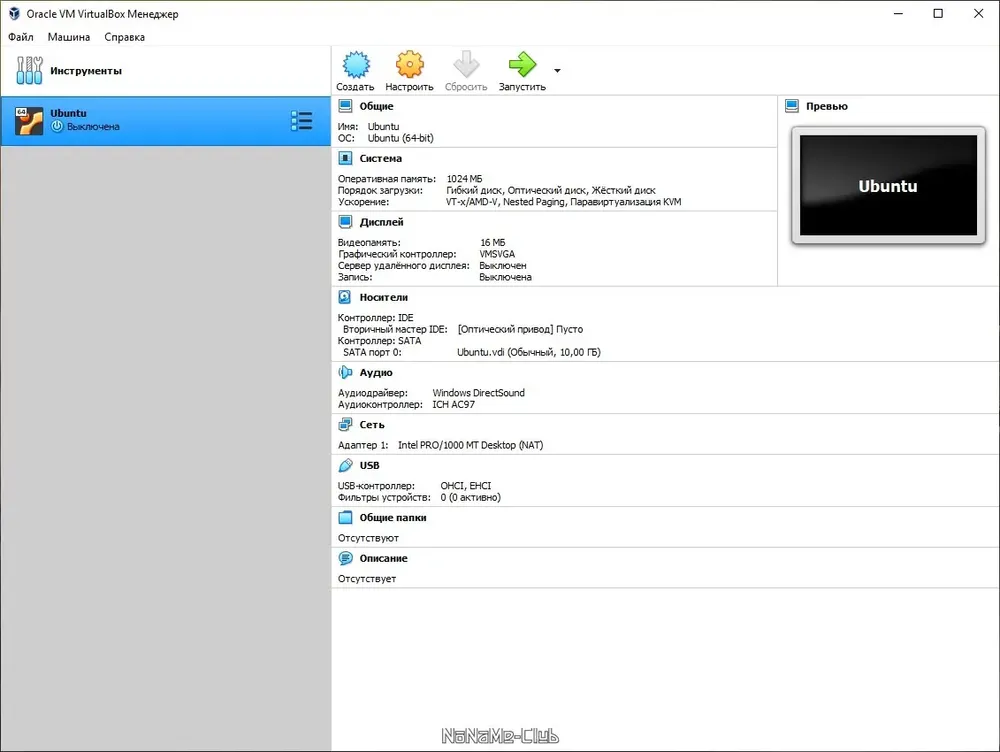1000x752 pixels.
Task: Open the Сеть settings heading link
Action: [372, 425]
